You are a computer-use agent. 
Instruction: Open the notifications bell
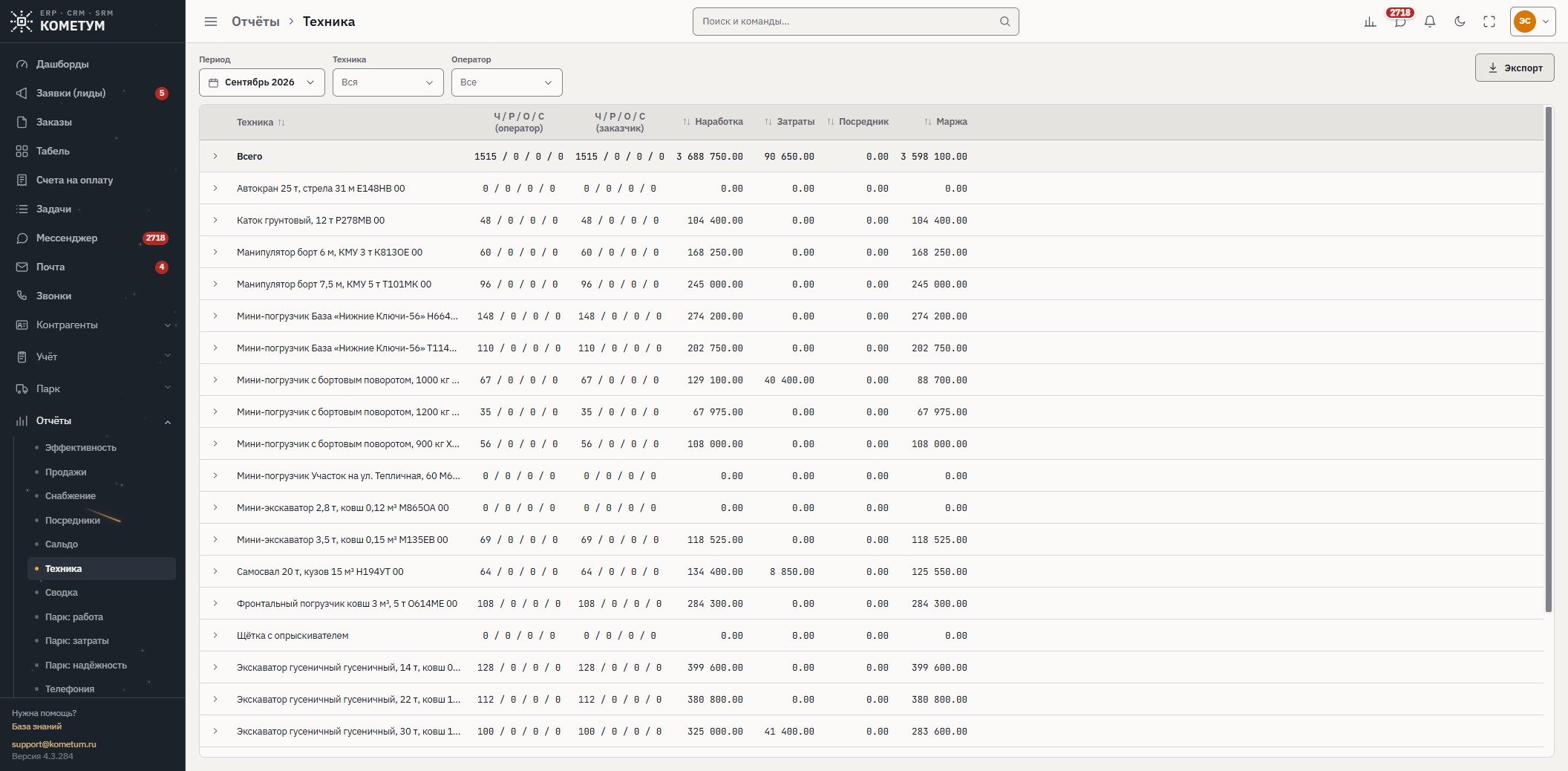point(1429,22)
